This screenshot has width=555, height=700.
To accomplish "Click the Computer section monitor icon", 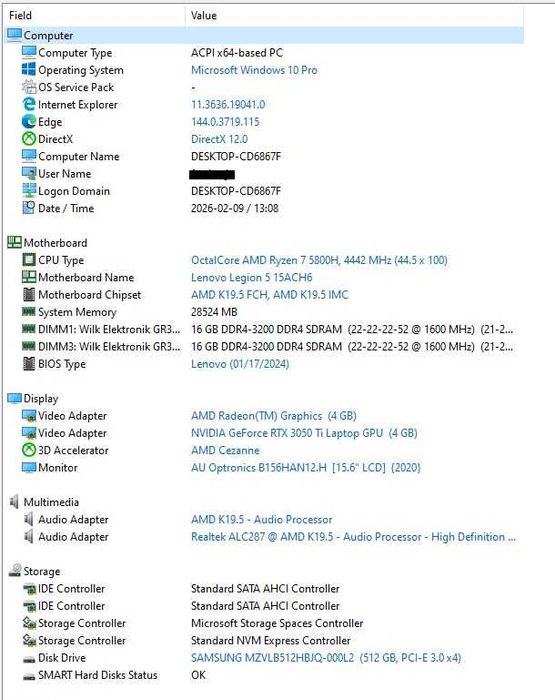I will tap(14, 35).
